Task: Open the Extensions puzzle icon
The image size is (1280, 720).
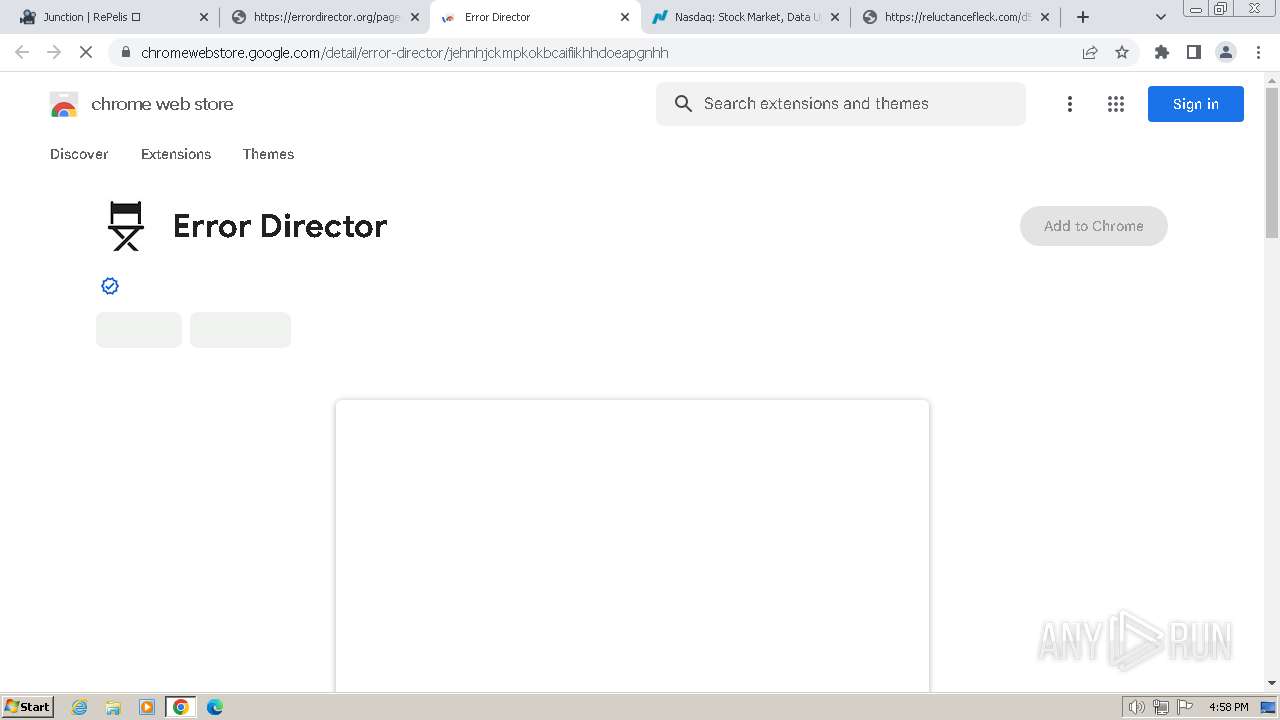Action: click(x=1162, y=52)
